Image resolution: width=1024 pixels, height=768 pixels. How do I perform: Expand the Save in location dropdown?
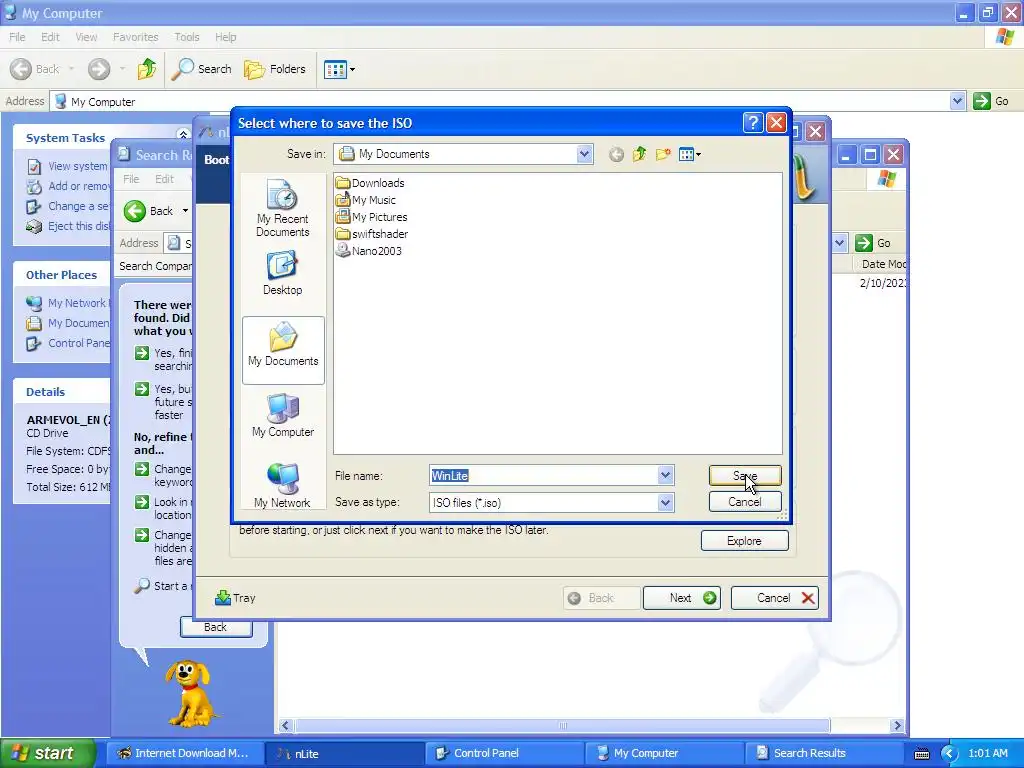click(584, 154)
